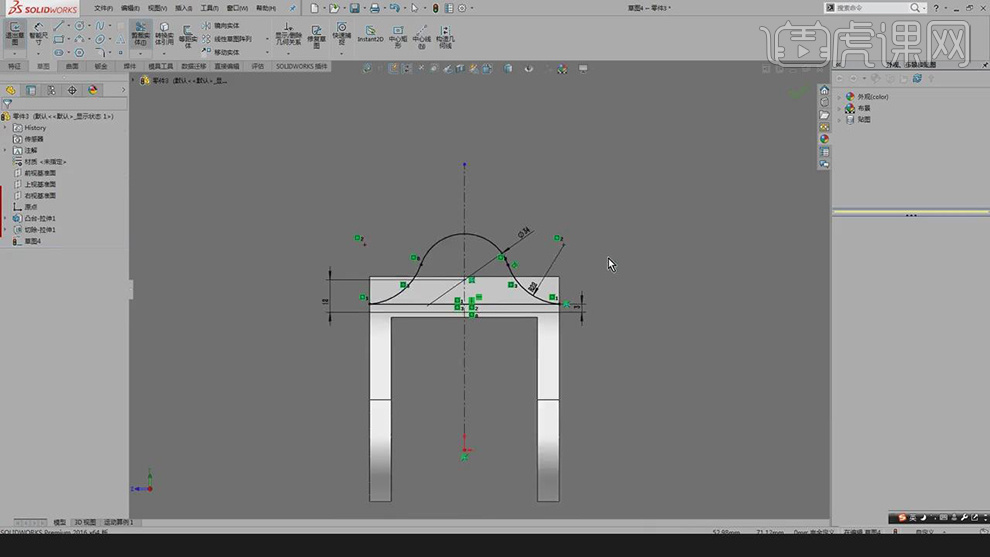Image resolution: width=990 pixels, height=557 pixels.
Task: Select the Sketch Fillet tool
Action: [100, 52]
